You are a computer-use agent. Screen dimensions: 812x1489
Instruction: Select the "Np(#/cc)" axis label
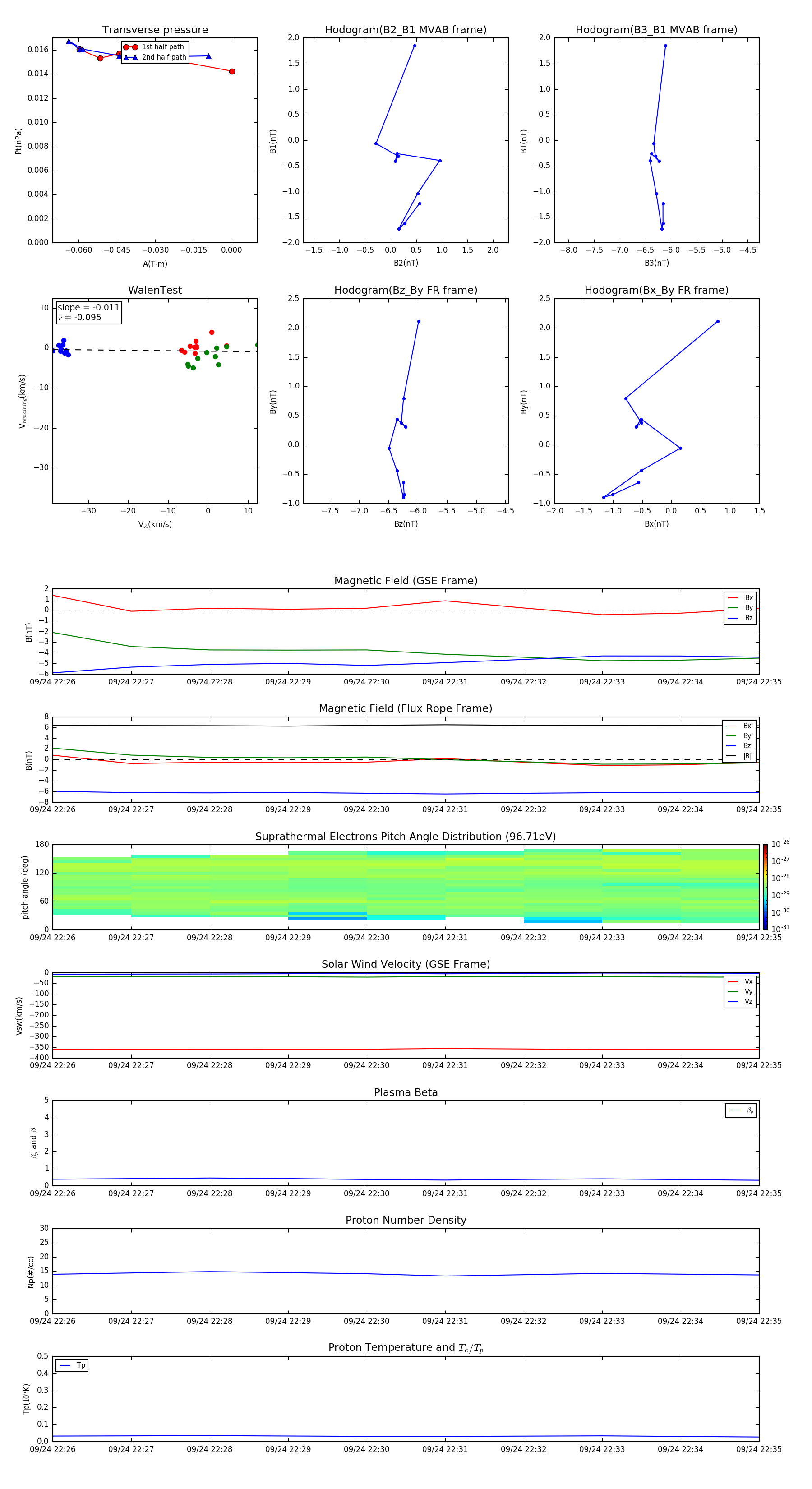(x=31, y=1272)
